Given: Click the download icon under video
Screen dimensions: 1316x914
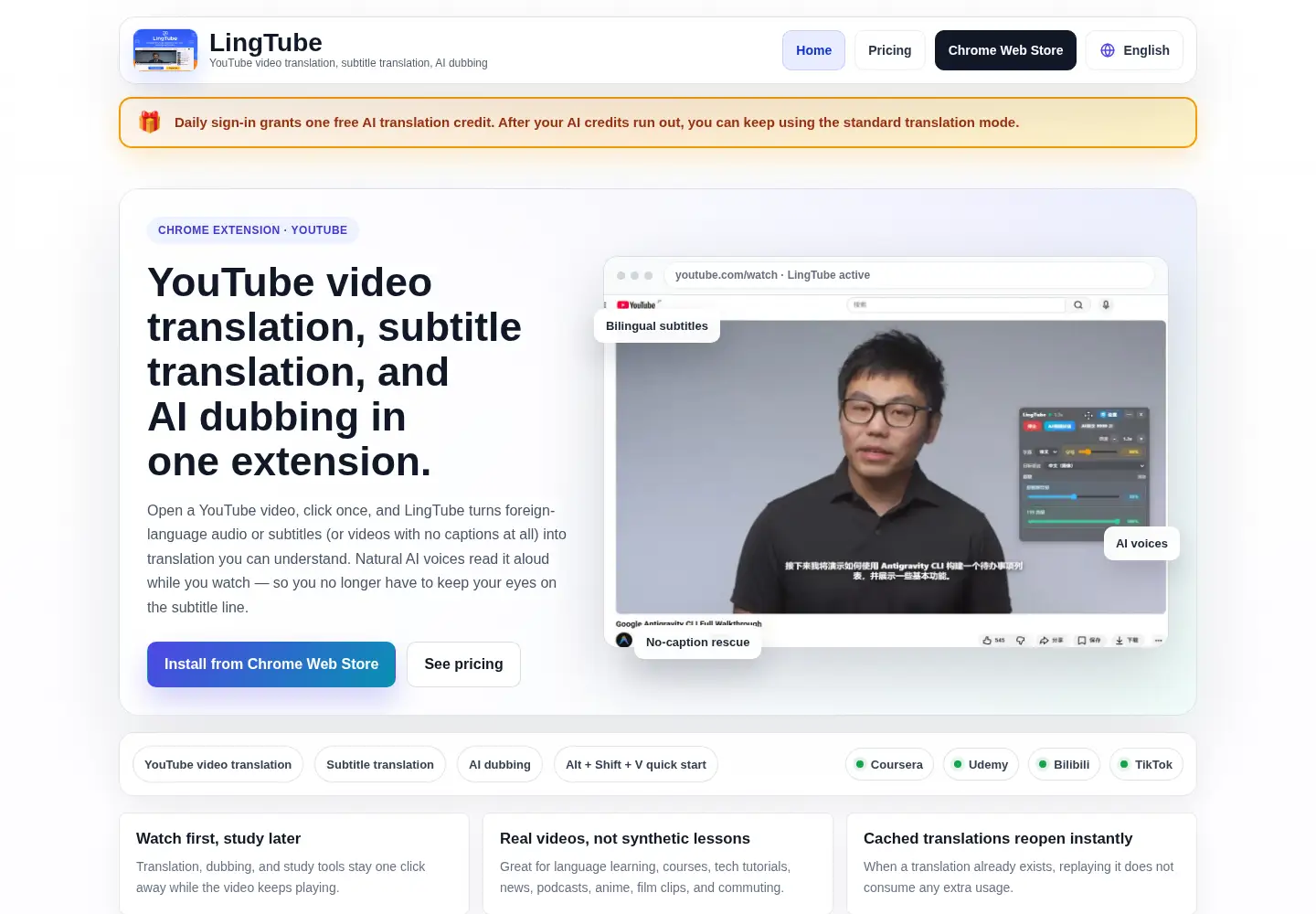Looking at the screenshot, I should click(x=1120, y=641).
